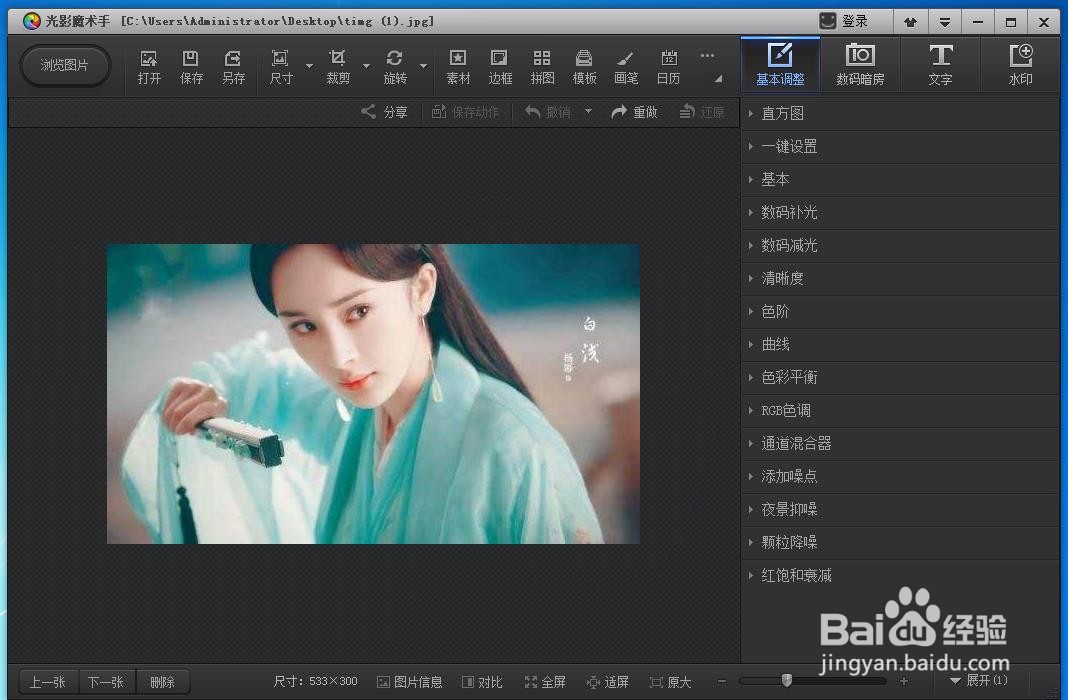Click 登录 to log in

pyautogui.click(x=845, y=21)
